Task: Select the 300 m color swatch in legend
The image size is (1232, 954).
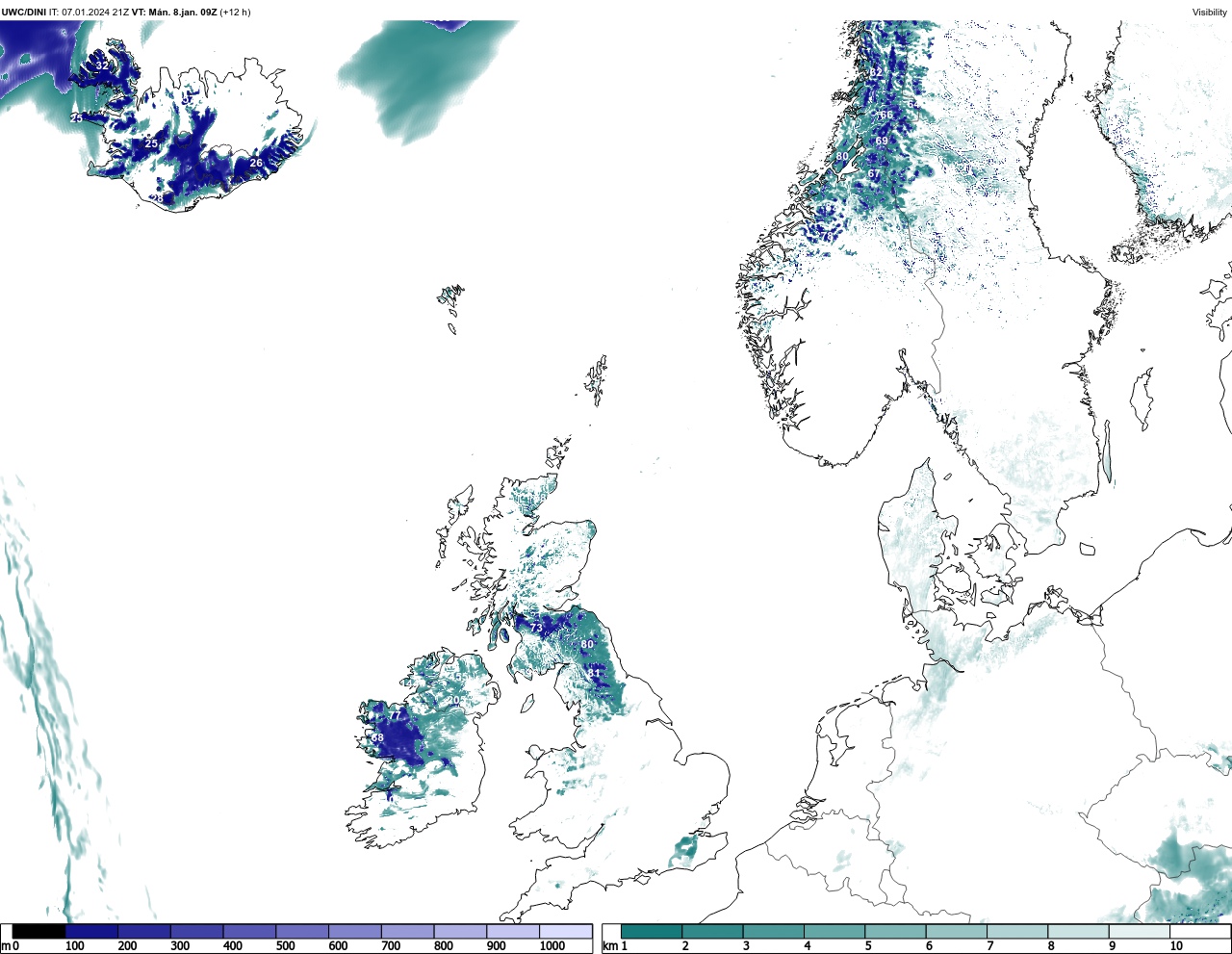Action: (197, 932)
